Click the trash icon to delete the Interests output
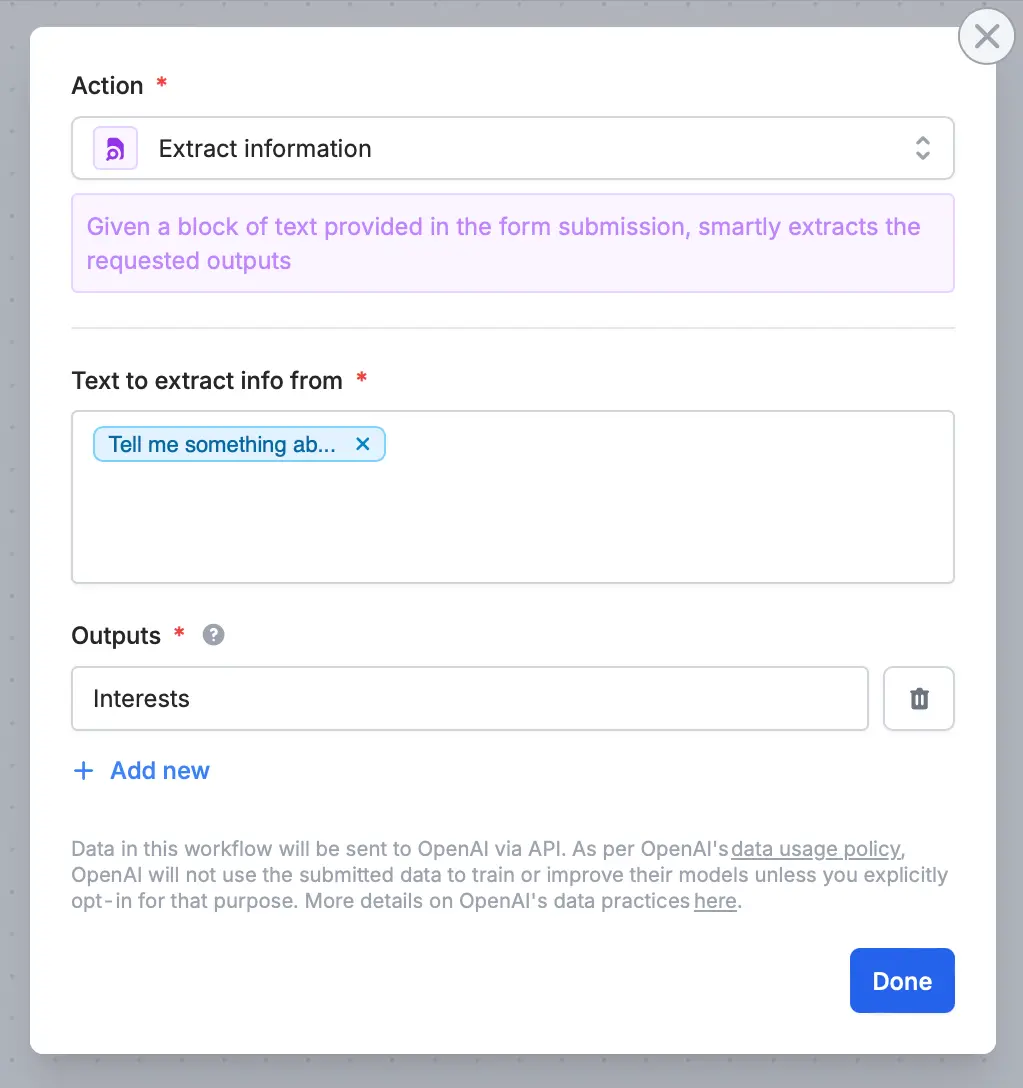This screenshot has height=1088, width=1023. [918, 698]
